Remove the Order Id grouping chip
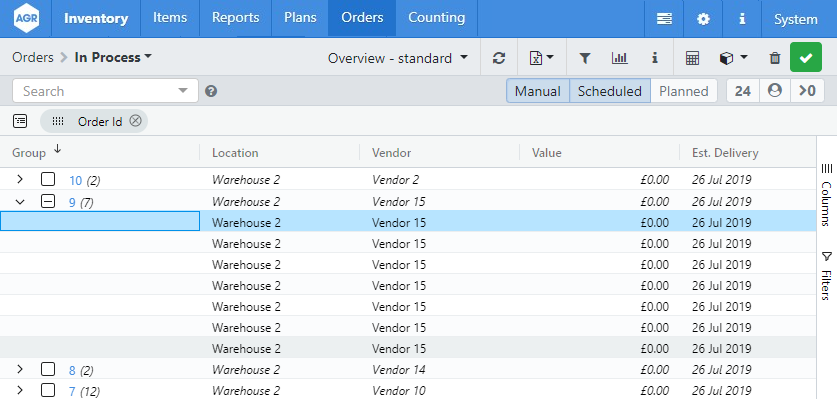837x399 pixels. click(136, 121)
